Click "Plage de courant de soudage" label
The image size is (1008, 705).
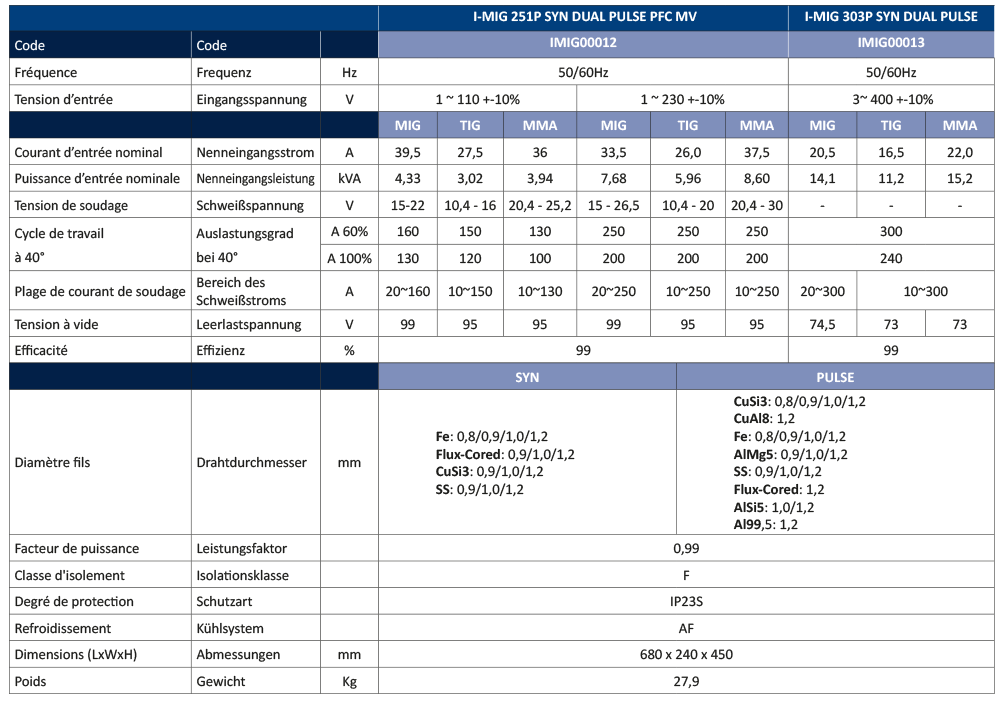click(x=100, y=292)
